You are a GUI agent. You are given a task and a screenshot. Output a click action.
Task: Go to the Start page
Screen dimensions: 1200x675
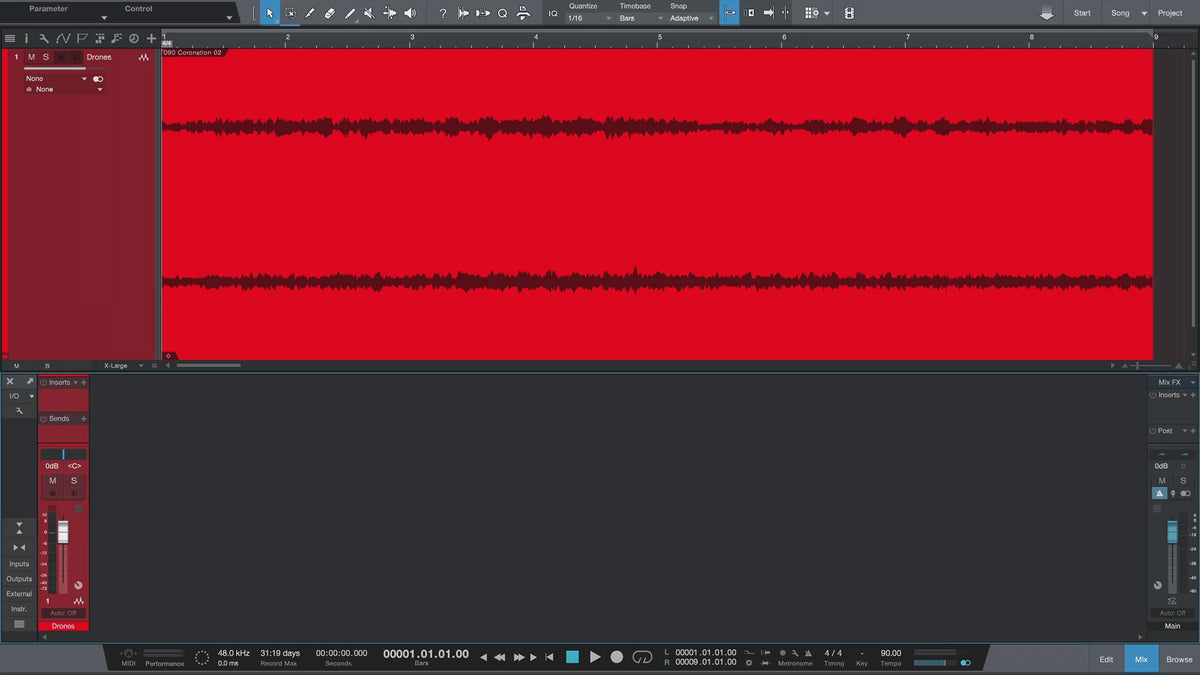pos(1082,13)
